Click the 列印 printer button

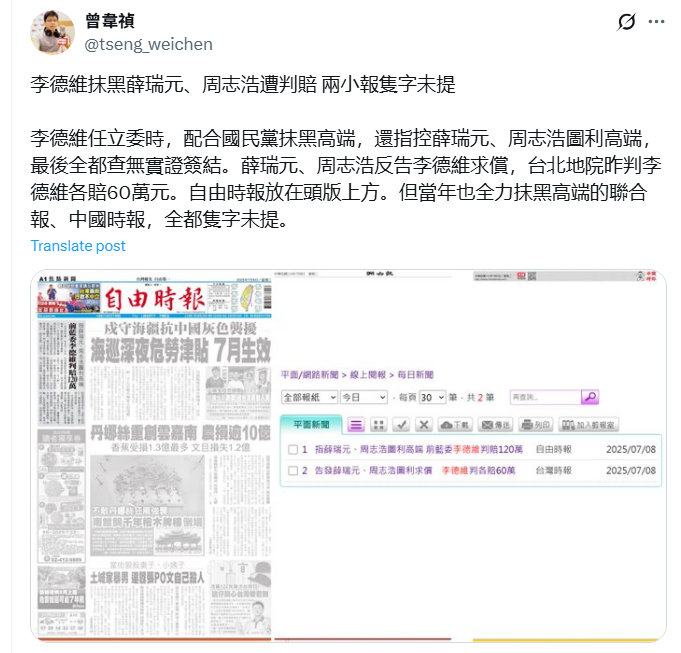pyautogui.click(x=536, y=425)
